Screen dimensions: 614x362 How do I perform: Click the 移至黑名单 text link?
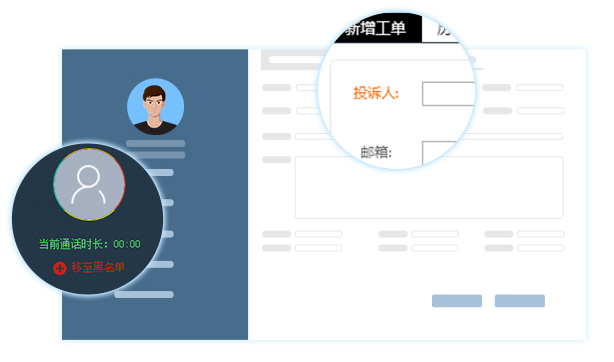pos(98,268)
